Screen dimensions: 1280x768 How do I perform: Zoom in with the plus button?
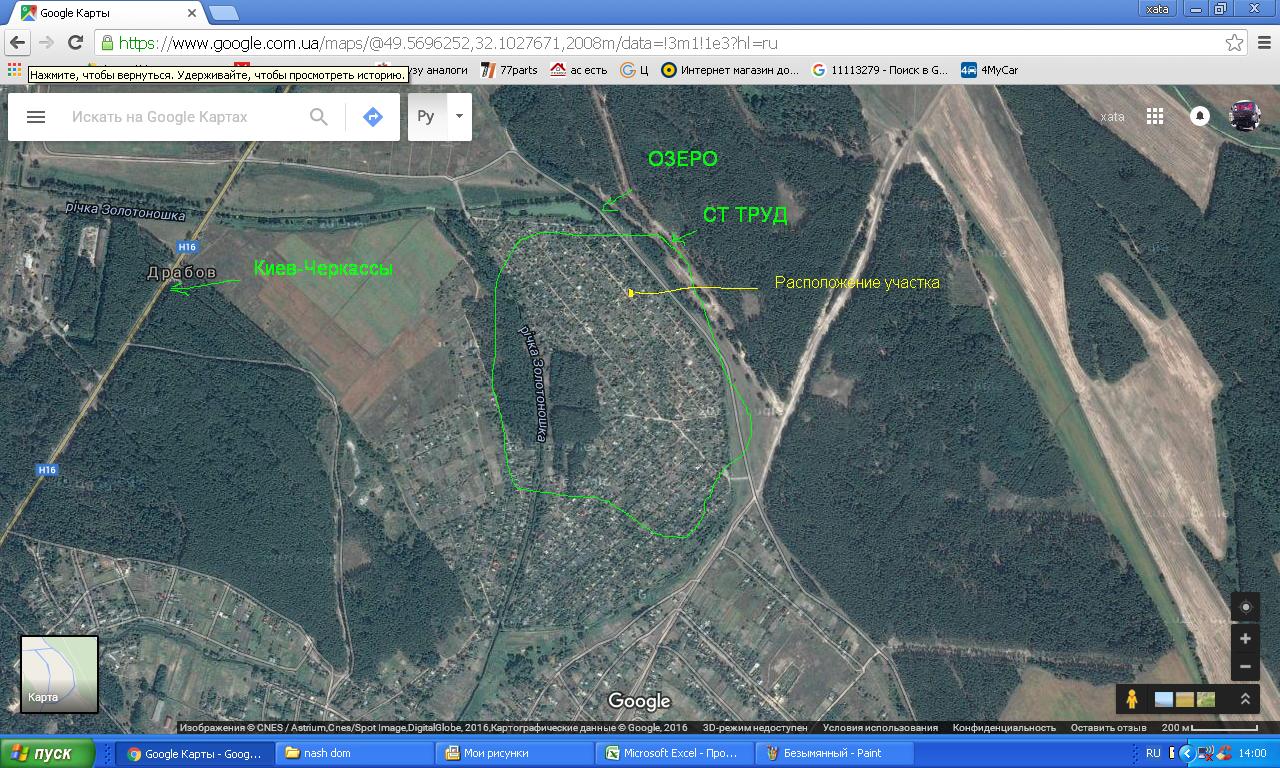[x=1245, y=638]
